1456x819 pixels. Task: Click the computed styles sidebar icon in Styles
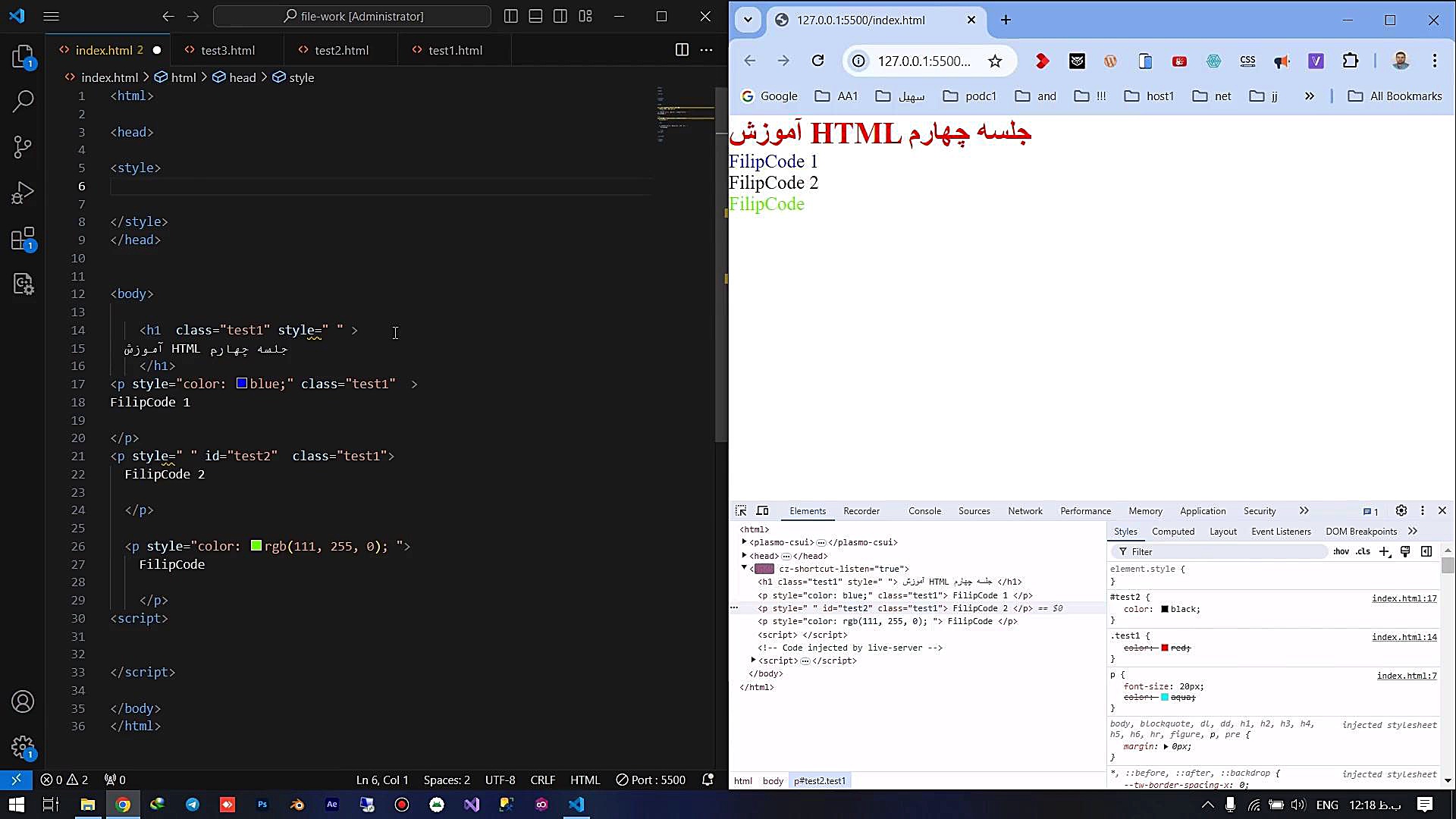coord(1426,551)
